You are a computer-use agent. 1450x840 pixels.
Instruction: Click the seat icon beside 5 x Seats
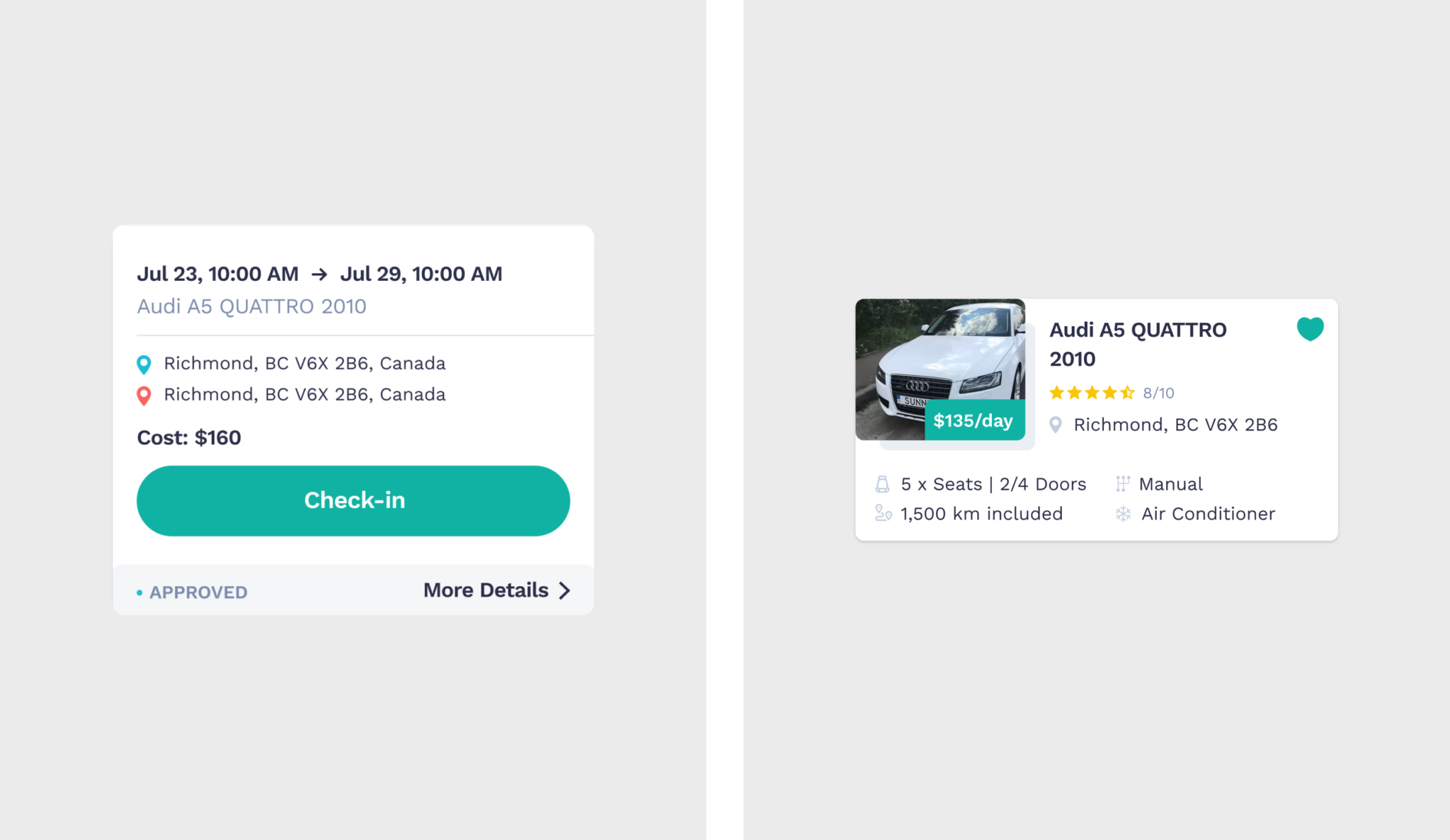point(882,484)
